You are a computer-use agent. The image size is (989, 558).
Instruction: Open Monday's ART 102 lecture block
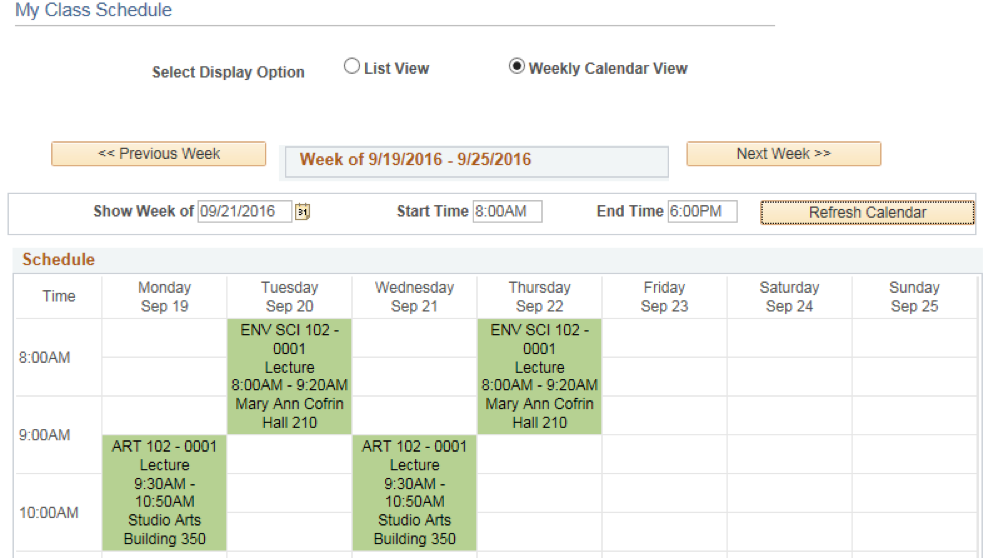165,492
